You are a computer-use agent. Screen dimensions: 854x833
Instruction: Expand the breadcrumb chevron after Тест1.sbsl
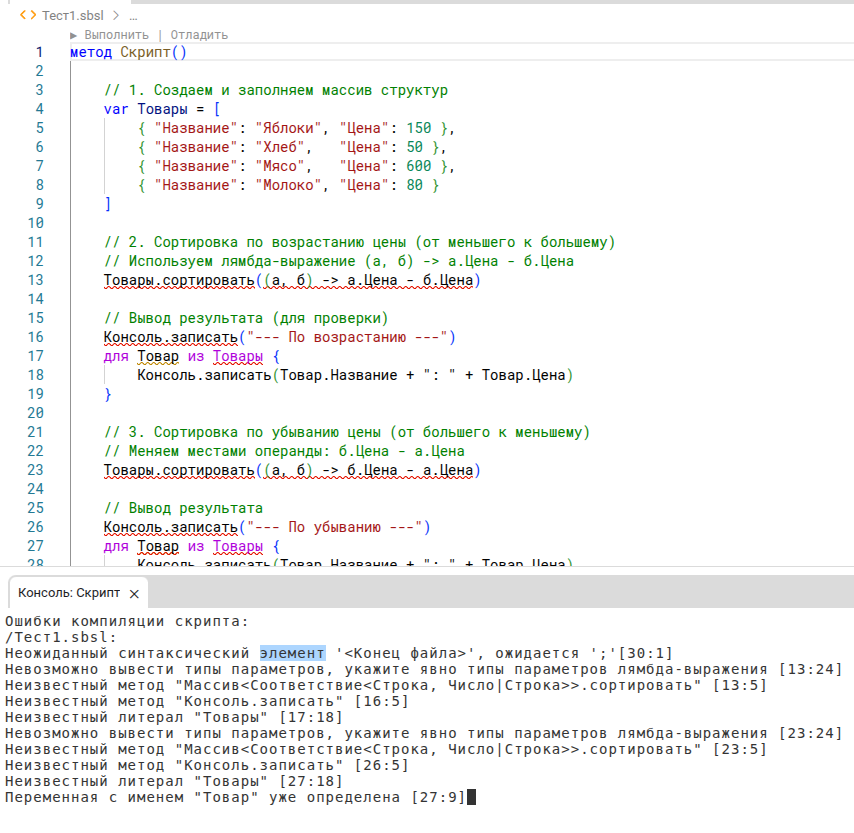(116, 15)
